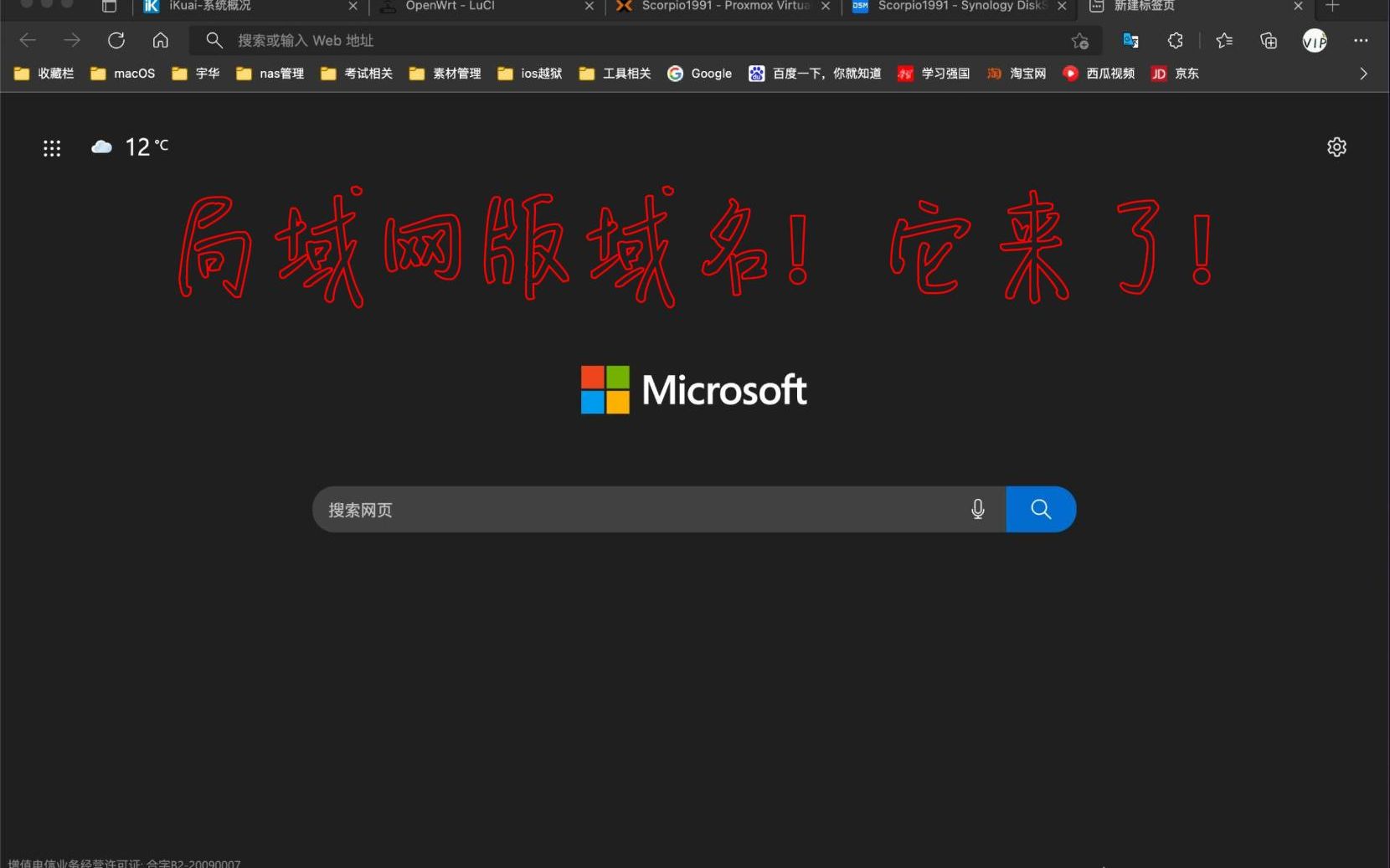Select the 新建标签页 tab

(x=1196, y=7)
